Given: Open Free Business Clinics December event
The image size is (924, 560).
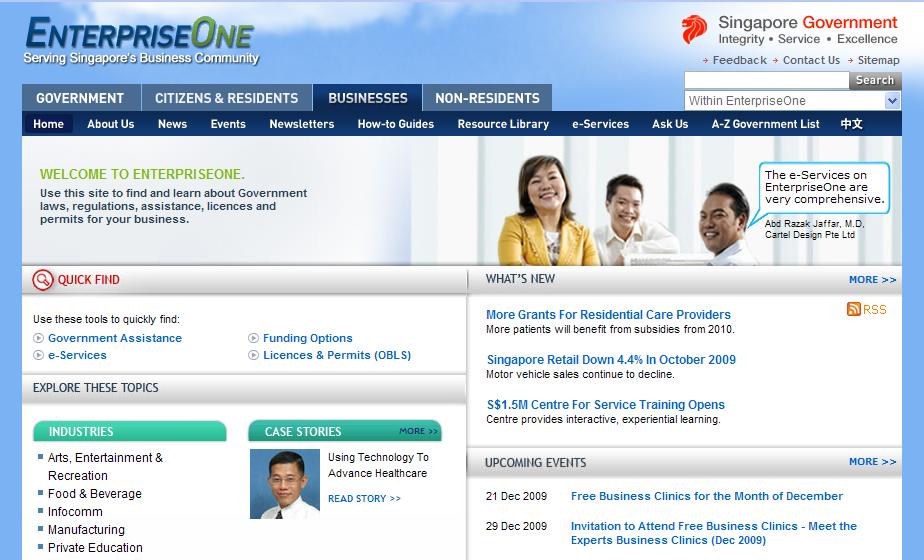Looking at the screenshot, I should 707,496.
